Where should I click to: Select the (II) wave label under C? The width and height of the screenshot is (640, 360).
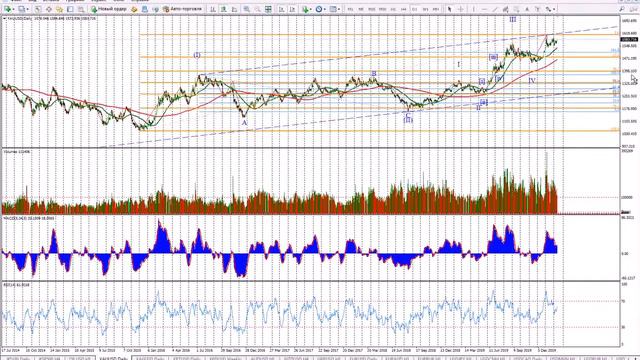point(408,120)
